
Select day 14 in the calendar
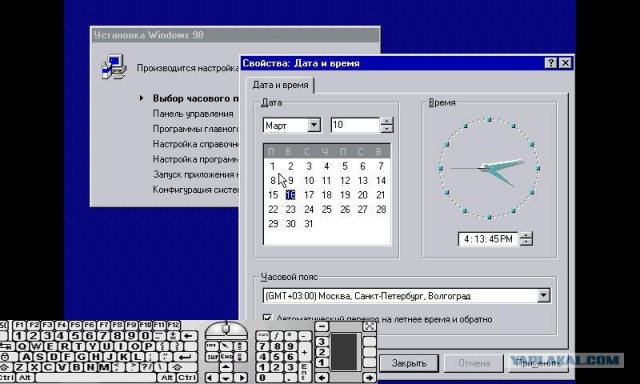click(x=380, y=180)
